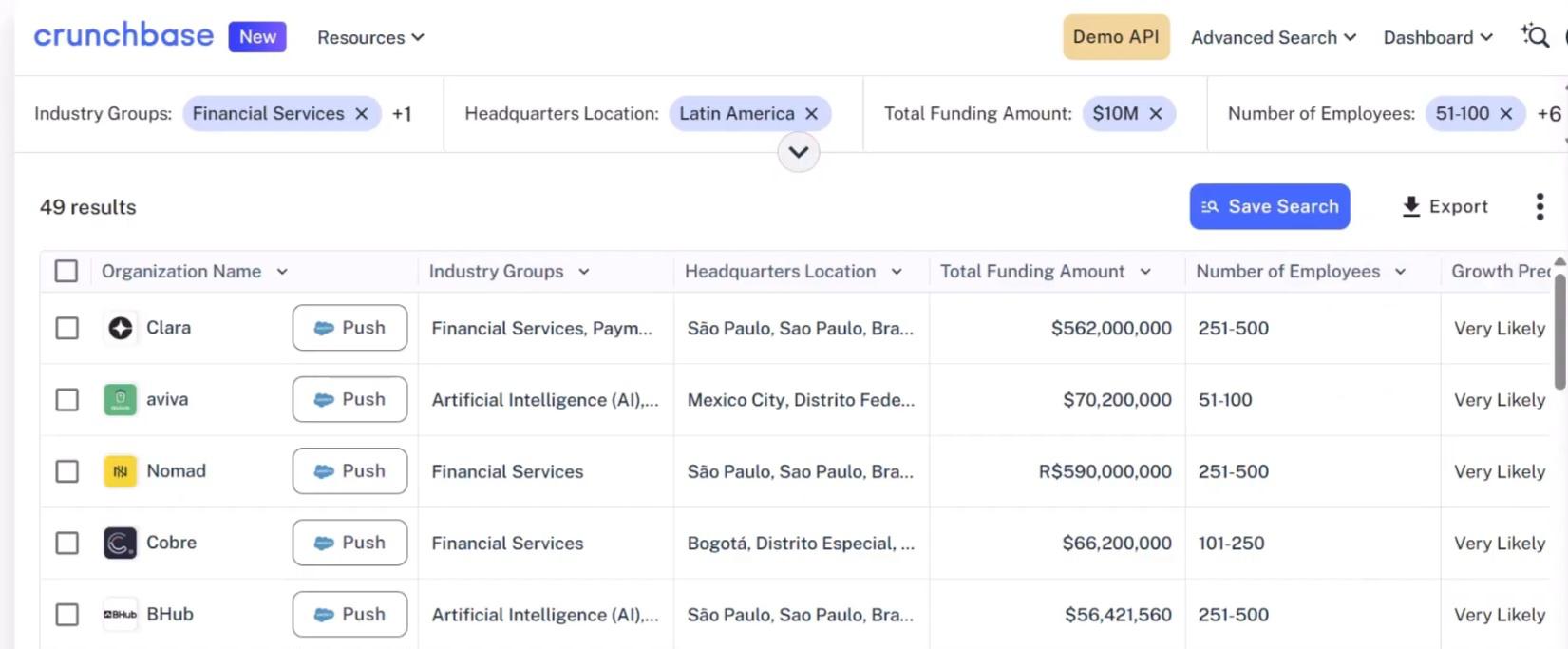This screenshot has width=1568, height=649.
Task: Open Number of Employees column sort menu
Action: tap(1400, 272)
